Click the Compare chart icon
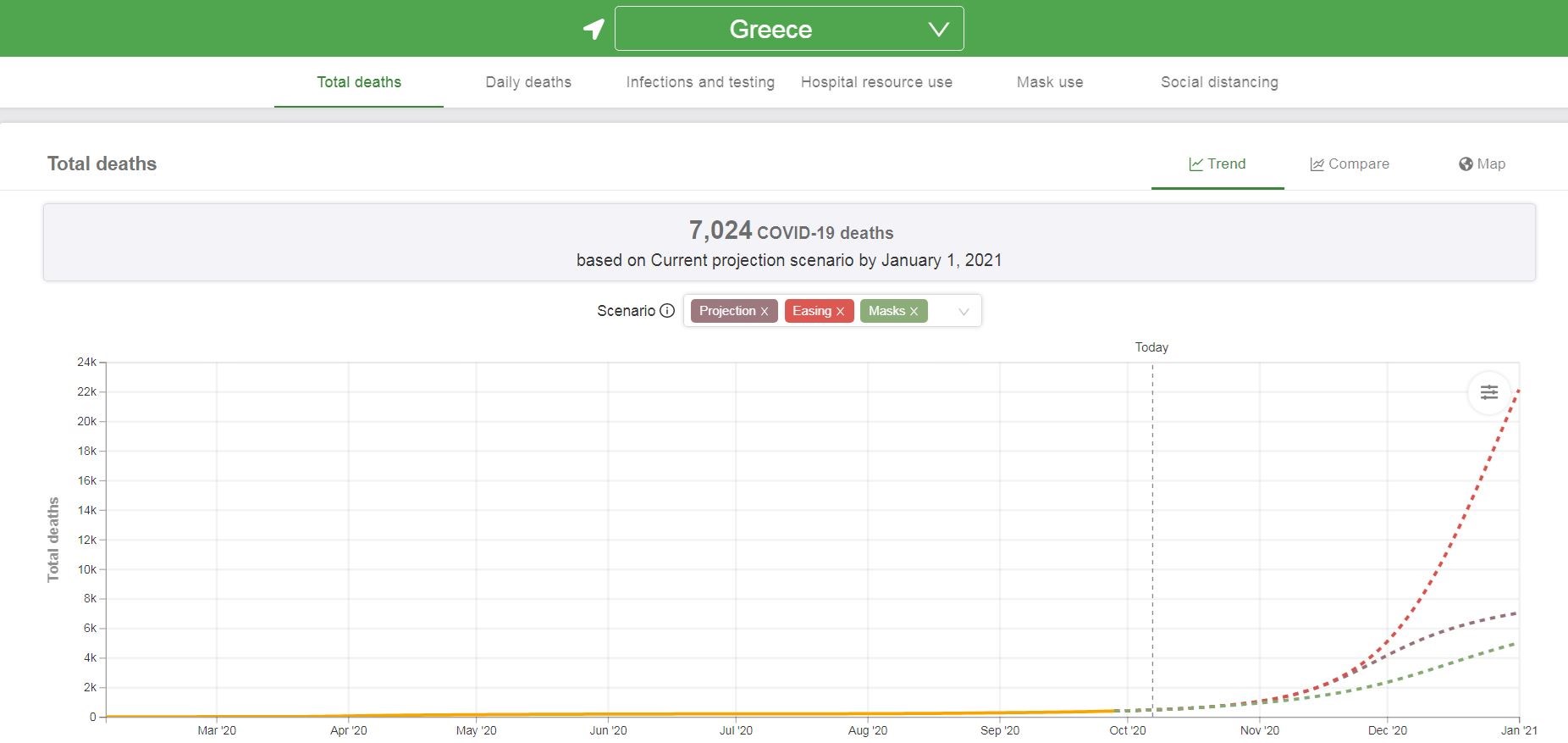Image resolution: width=1568 pixels, height=743 pixels. coord(1317,164)
